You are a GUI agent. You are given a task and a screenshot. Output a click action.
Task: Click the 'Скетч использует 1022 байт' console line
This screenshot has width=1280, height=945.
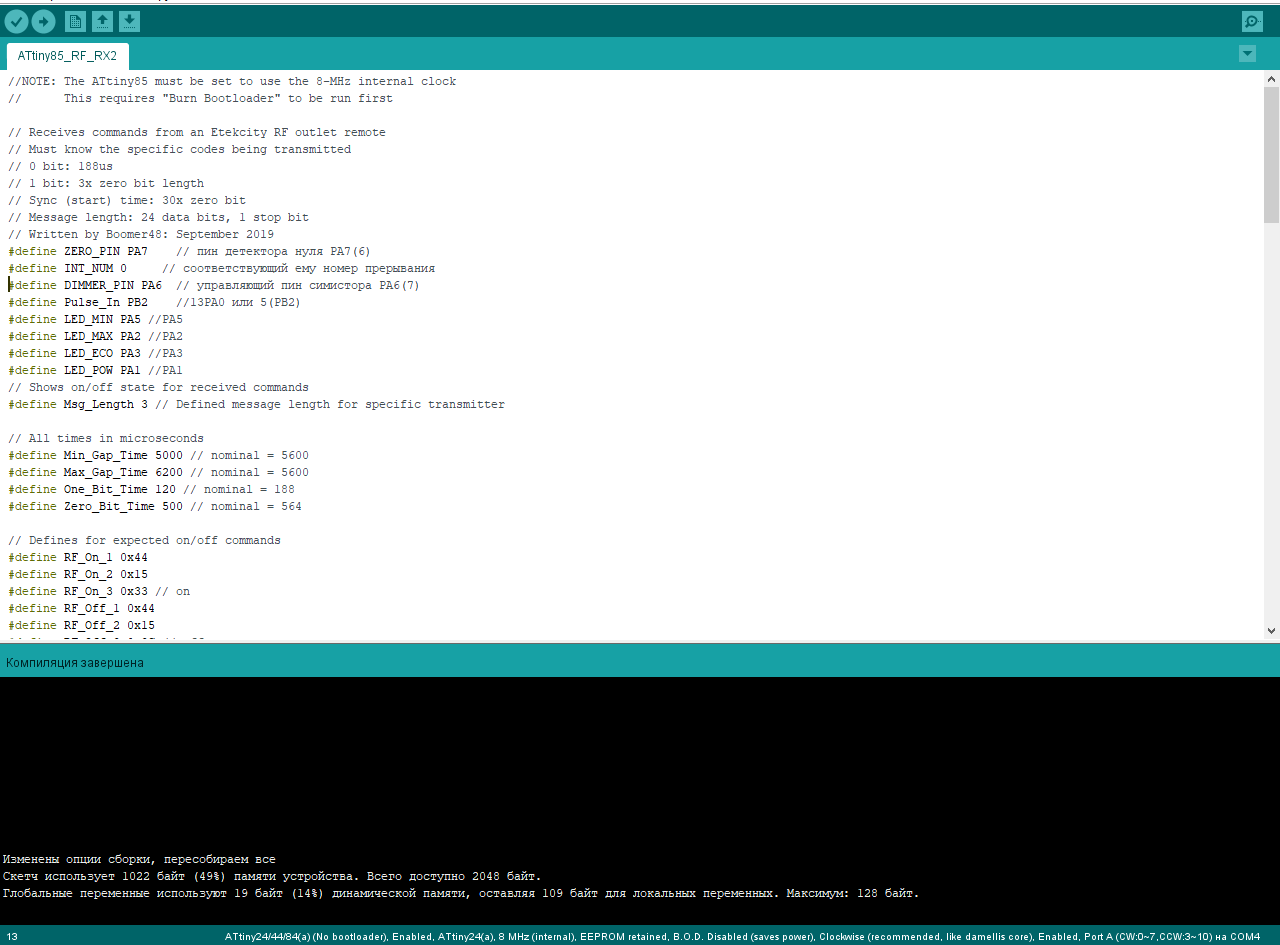271,876
